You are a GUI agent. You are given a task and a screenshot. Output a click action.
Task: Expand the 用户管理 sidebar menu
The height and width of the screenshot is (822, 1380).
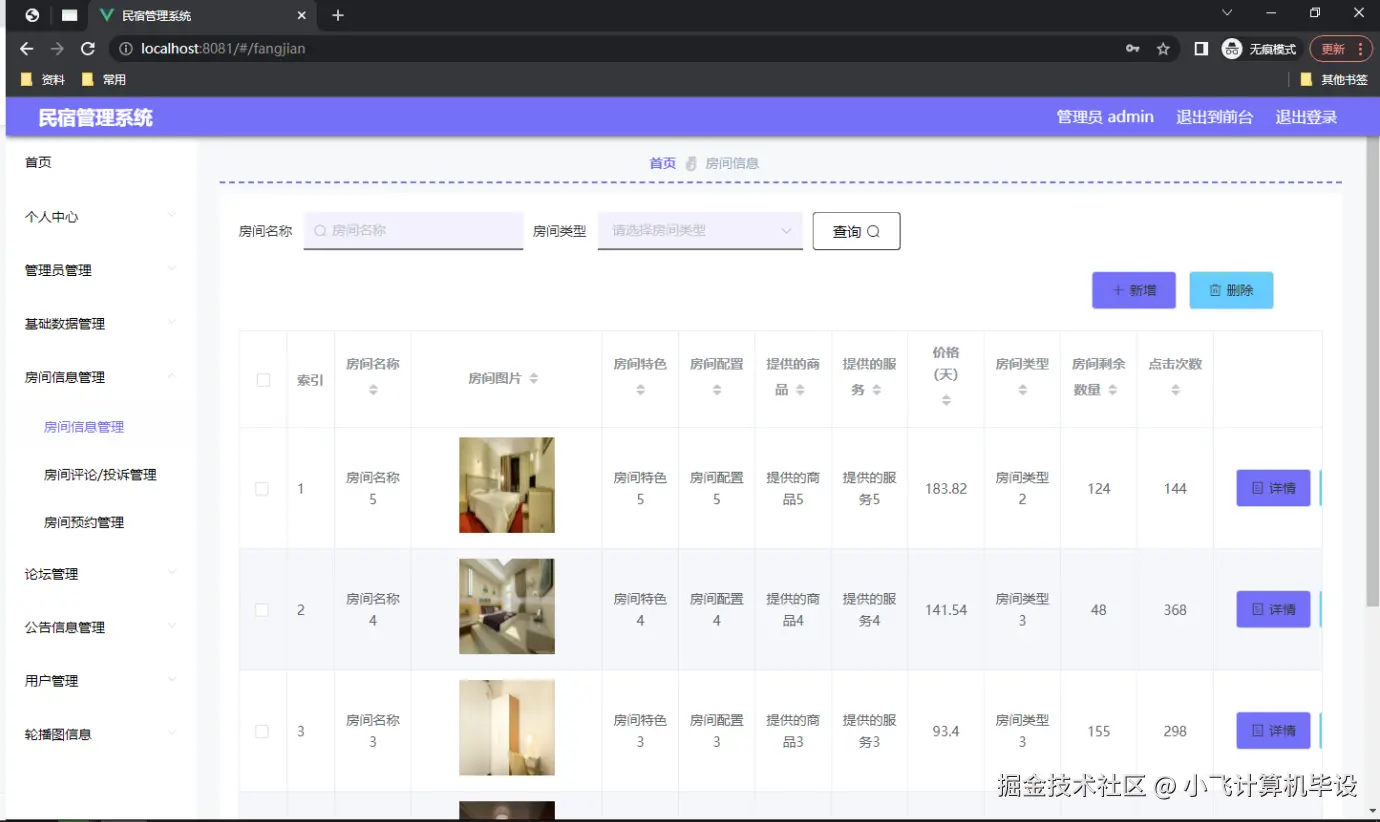point(100,681)
